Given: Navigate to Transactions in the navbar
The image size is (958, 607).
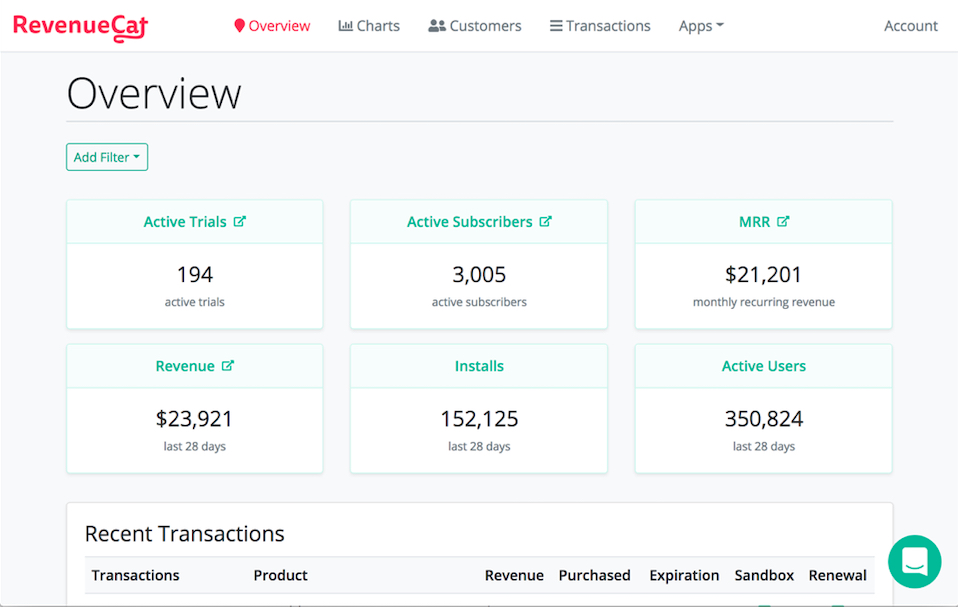Looking at the screenshot, I should (600, 26).
